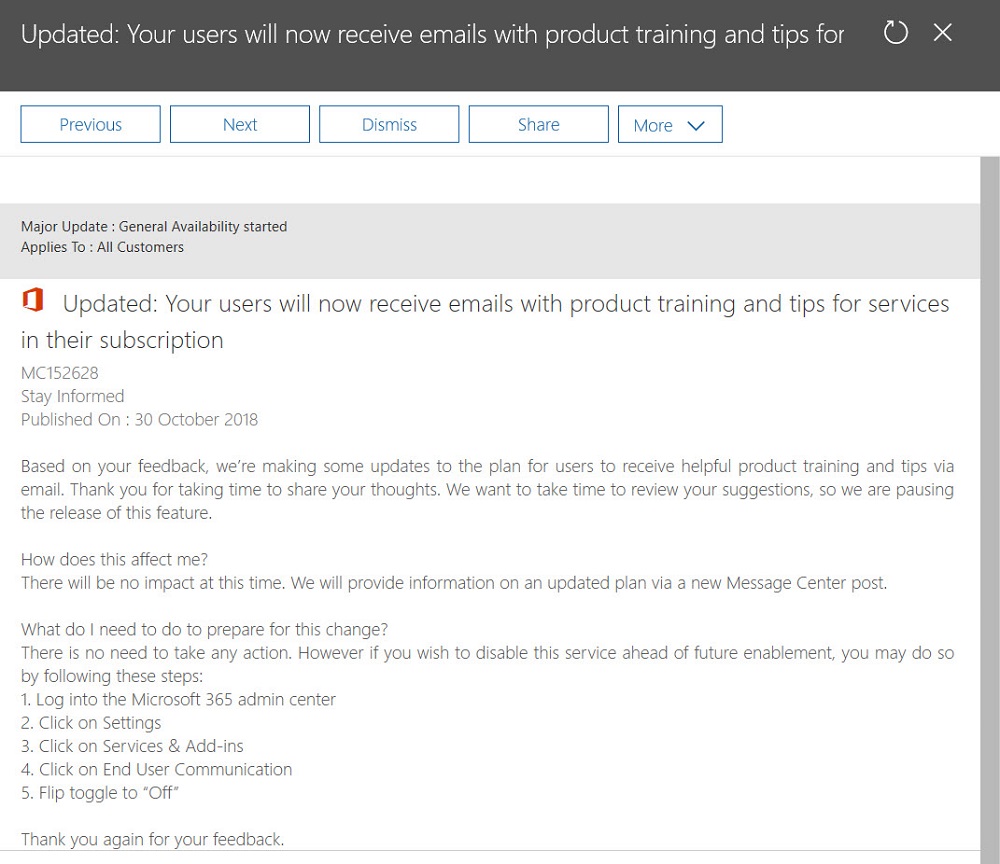
Task: Select the message ID MC152628
Action: click(x=60, y=374)
